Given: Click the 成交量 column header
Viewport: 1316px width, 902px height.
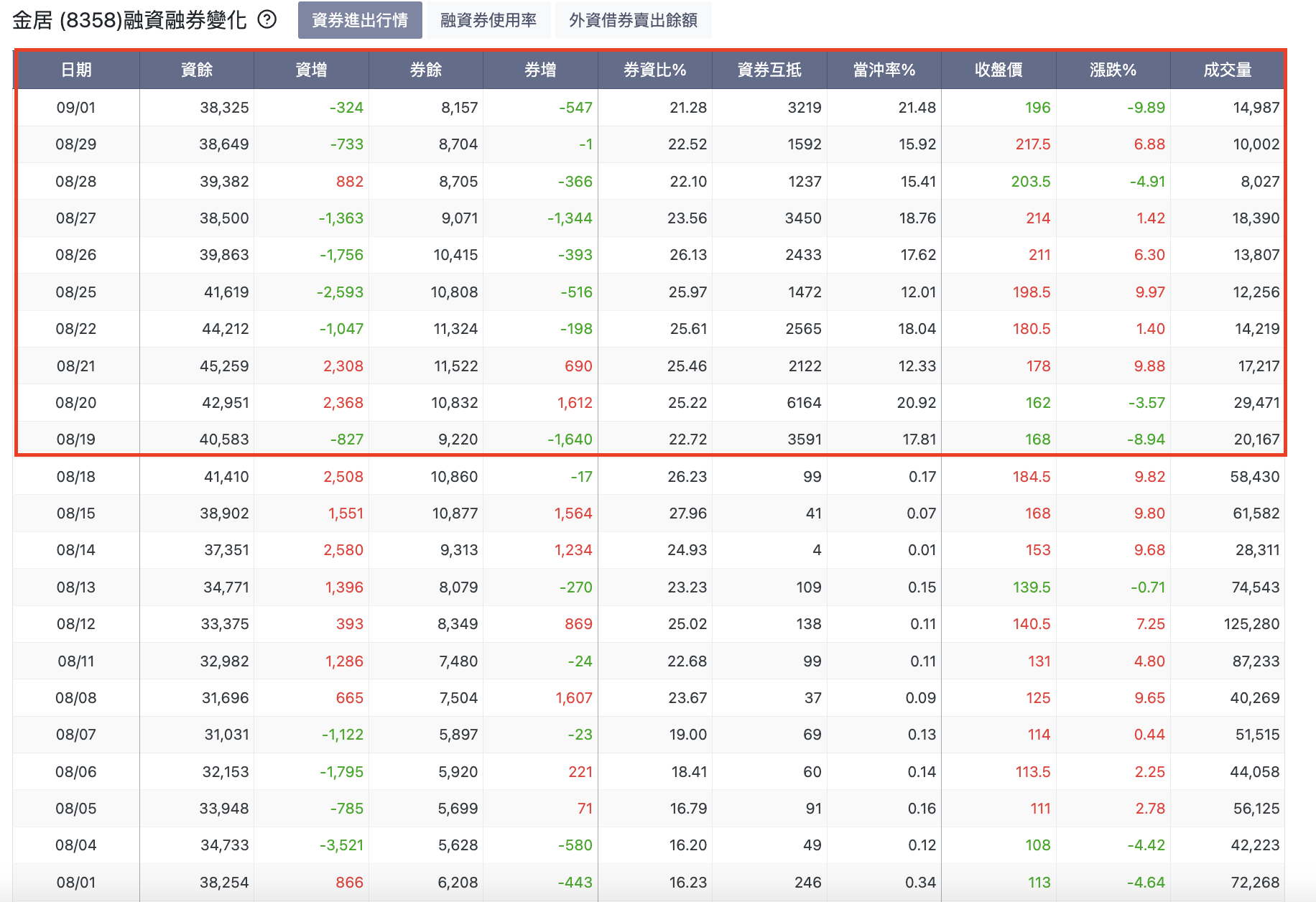Looking at the screenshot, I should pos(1228,70).
